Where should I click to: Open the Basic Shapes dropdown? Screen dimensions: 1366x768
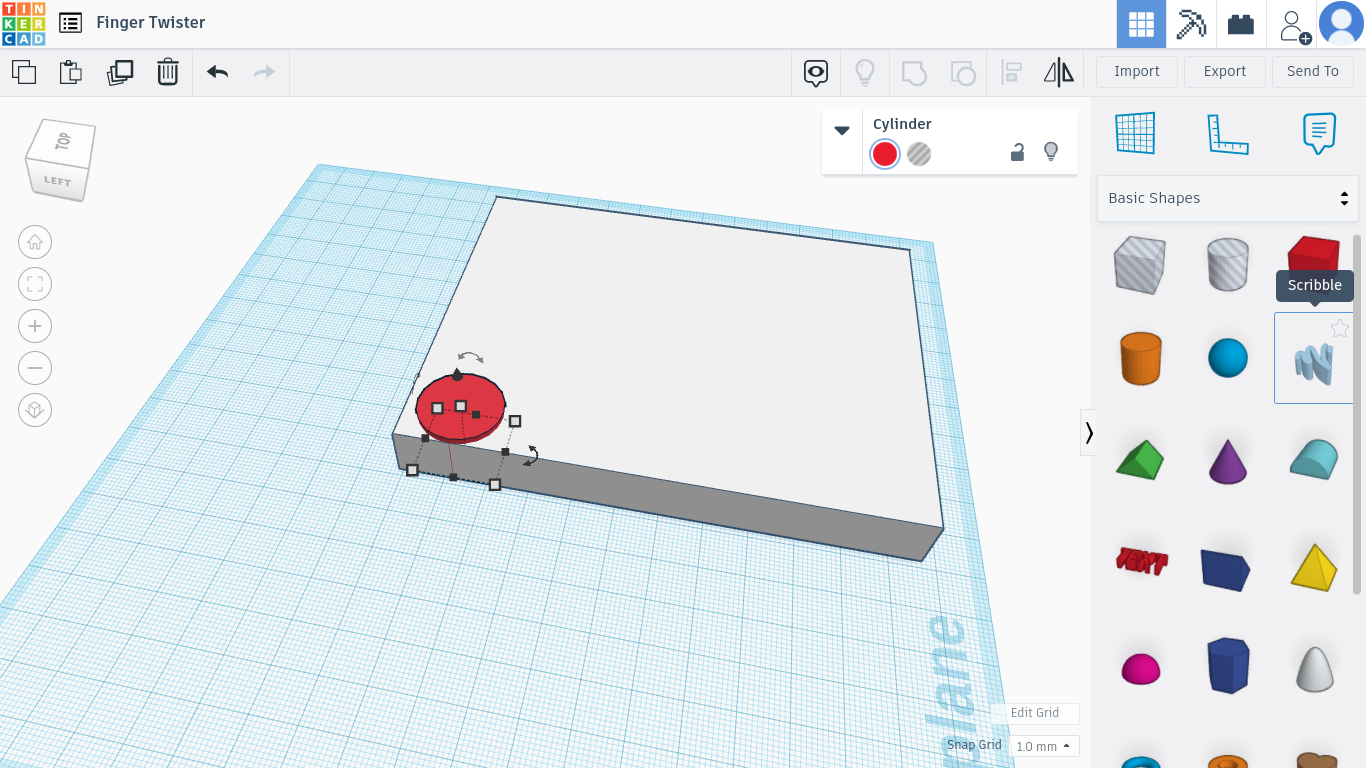click(1228, 198)
